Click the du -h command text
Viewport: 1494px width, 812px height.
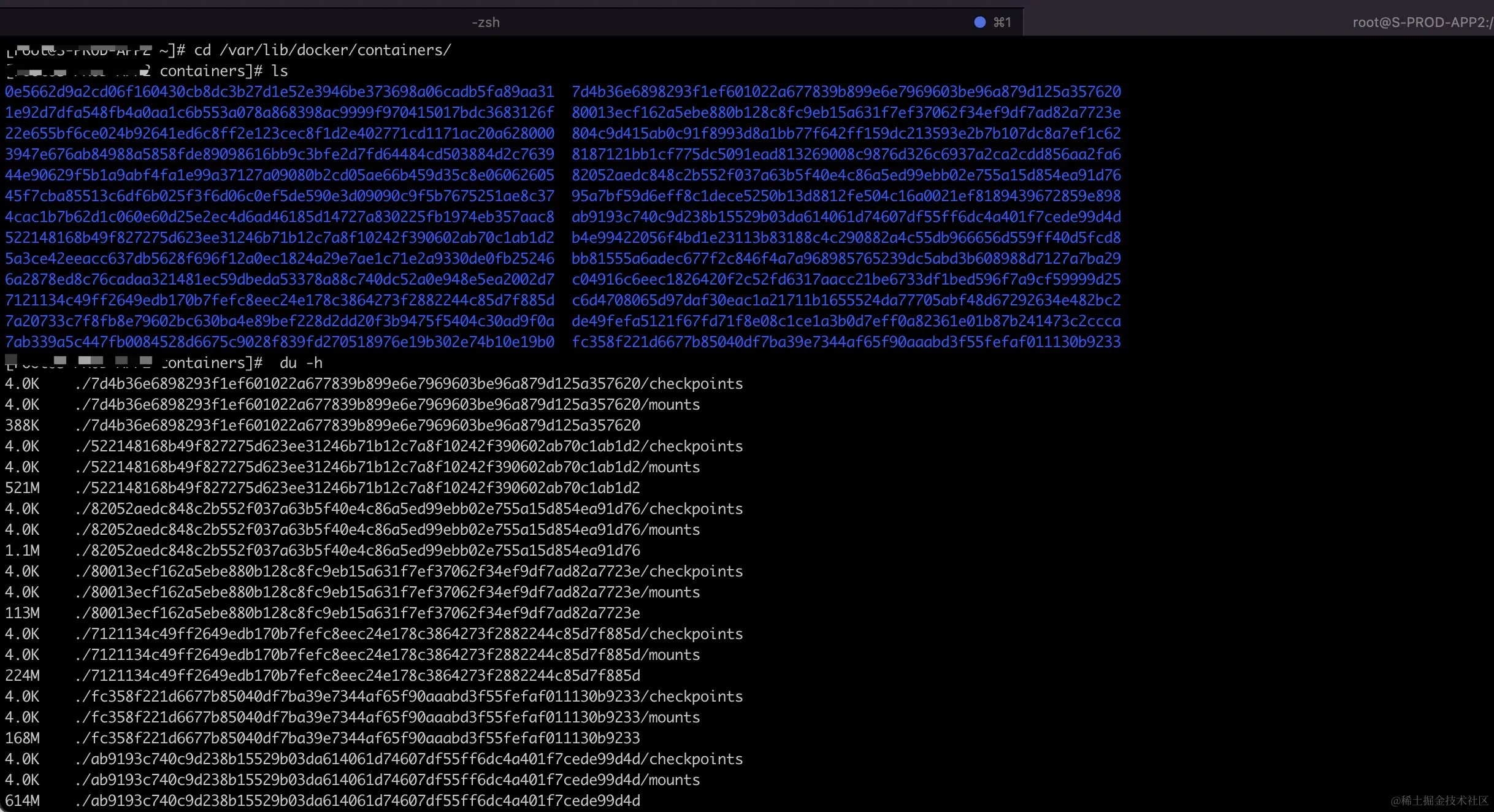click(301, 363)
